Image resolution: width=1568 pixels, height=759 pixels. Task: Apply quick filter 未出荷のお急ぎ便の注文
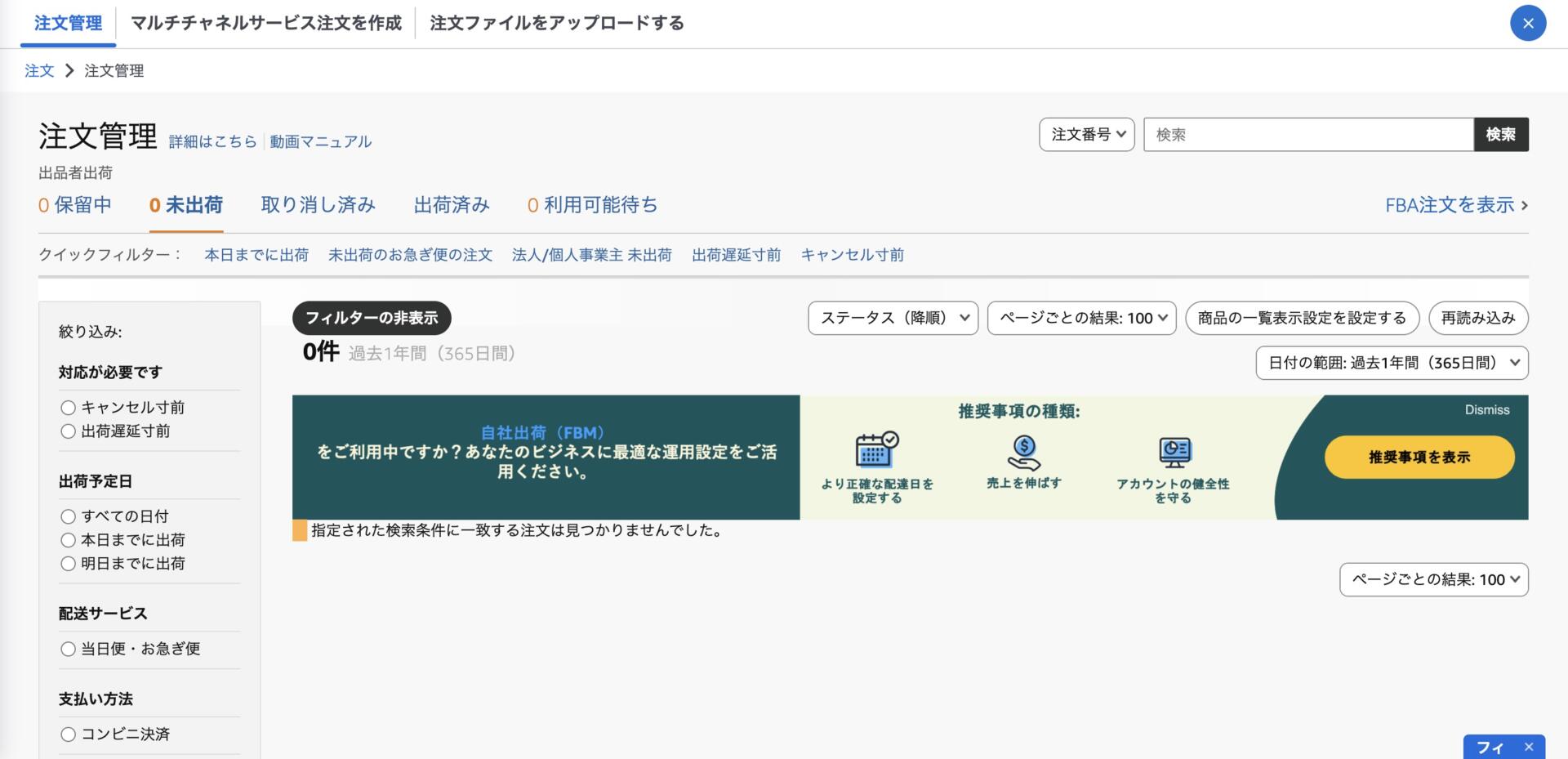pyautogui.click(x=410, y=255)
